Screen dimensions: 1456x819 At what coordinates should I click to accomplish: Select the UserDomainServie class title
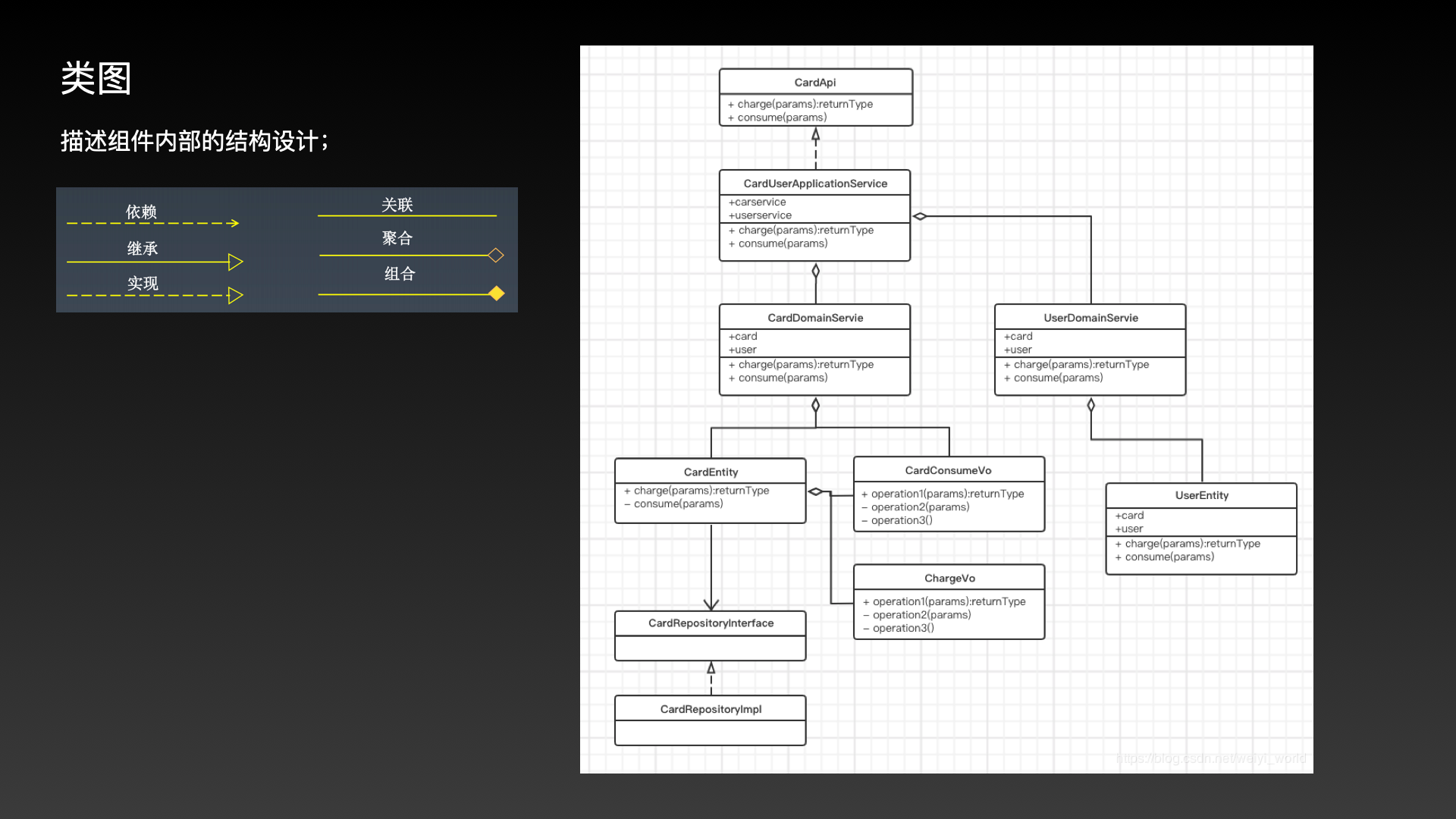coord(1090,318)
